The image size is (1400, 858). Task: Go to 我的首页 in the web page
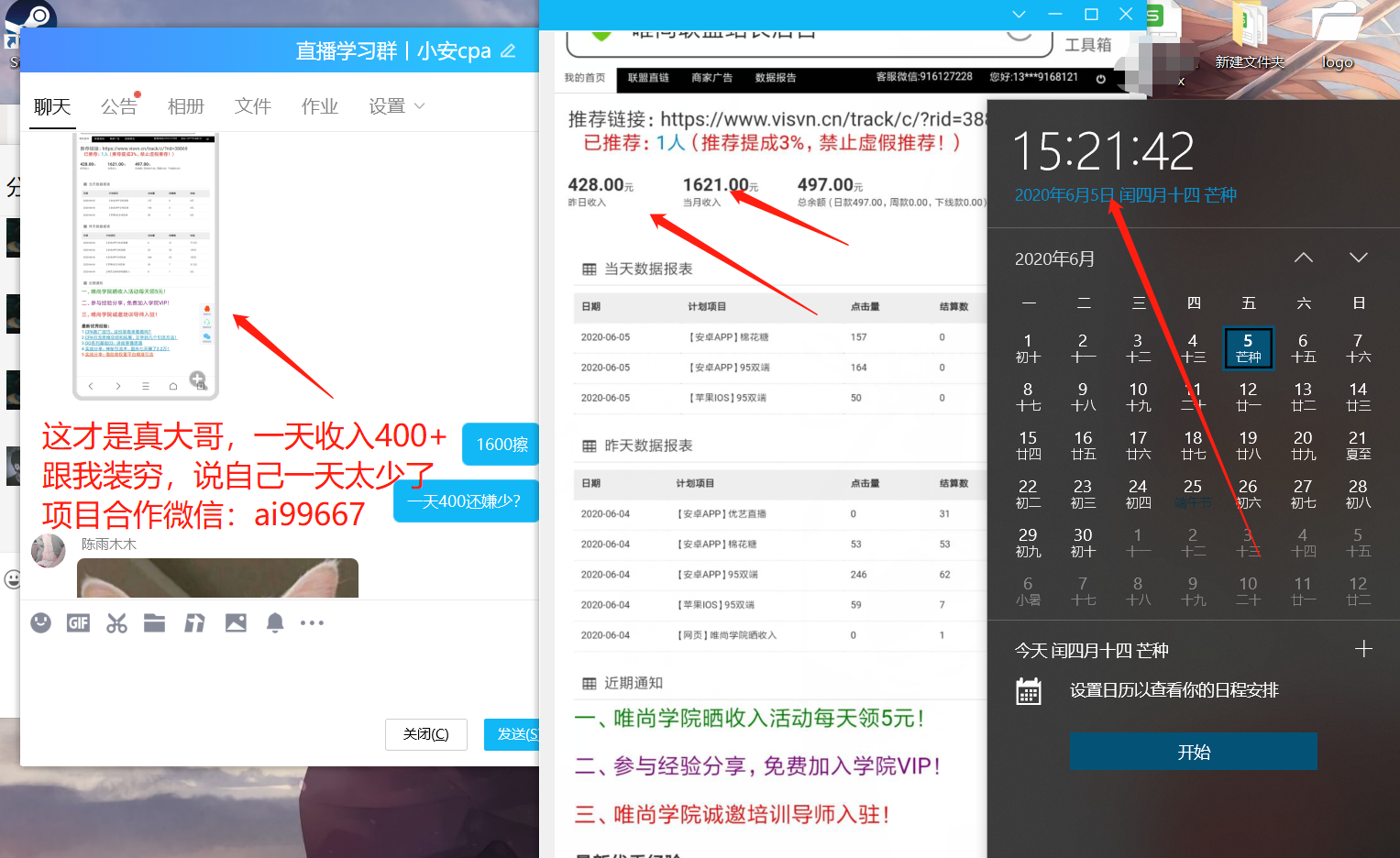pyautogui.click(x=585, y=78)
